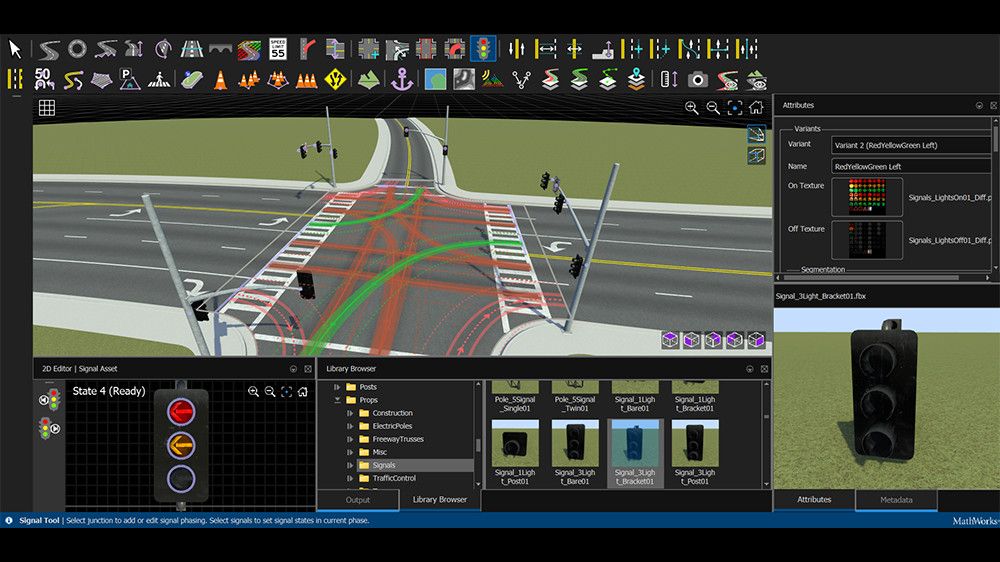Click the On Texture swatch thumbnail
Image resolution: width=1000 pixels, height=562 pixels.
867,198
